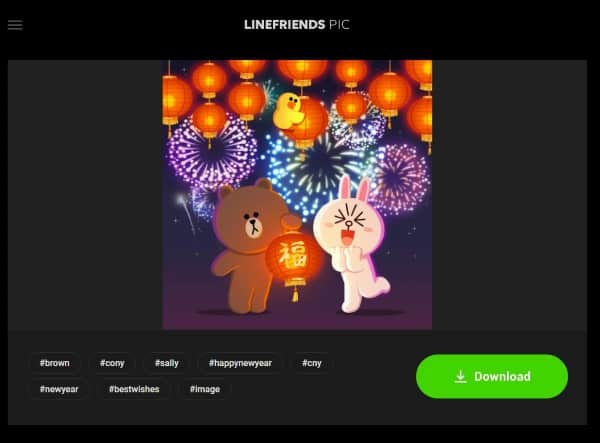Open the #newyear tag
The width and height of the screenshot is (600, 443).
[59, 389]
